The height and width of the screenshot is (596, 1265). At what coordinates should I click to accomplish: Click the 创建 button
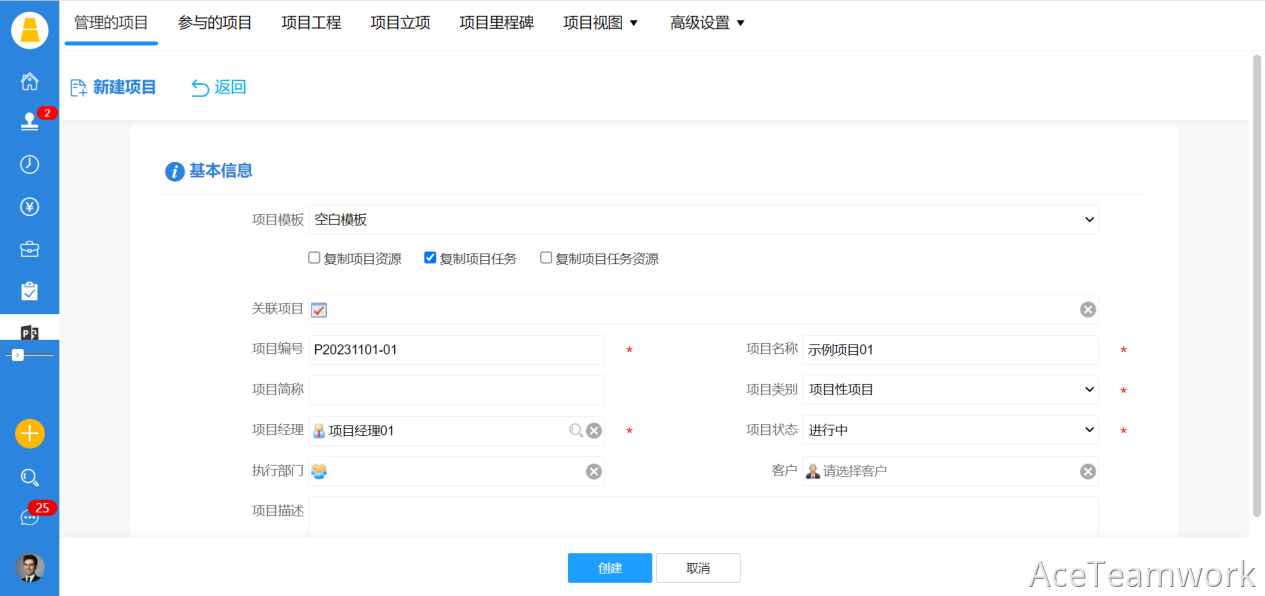point(609,568)
